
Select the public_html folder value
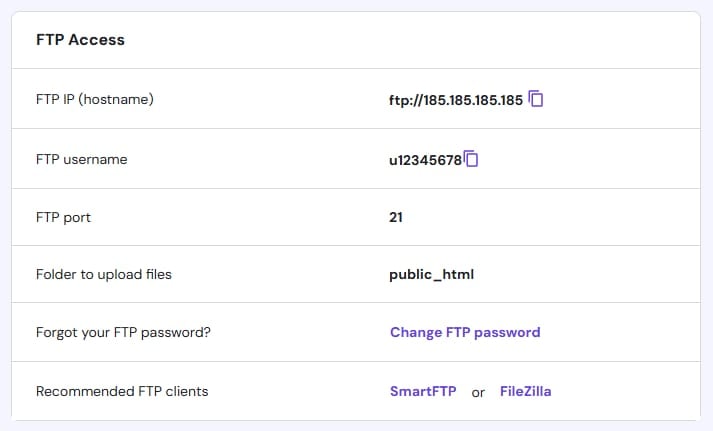[431, 274]
